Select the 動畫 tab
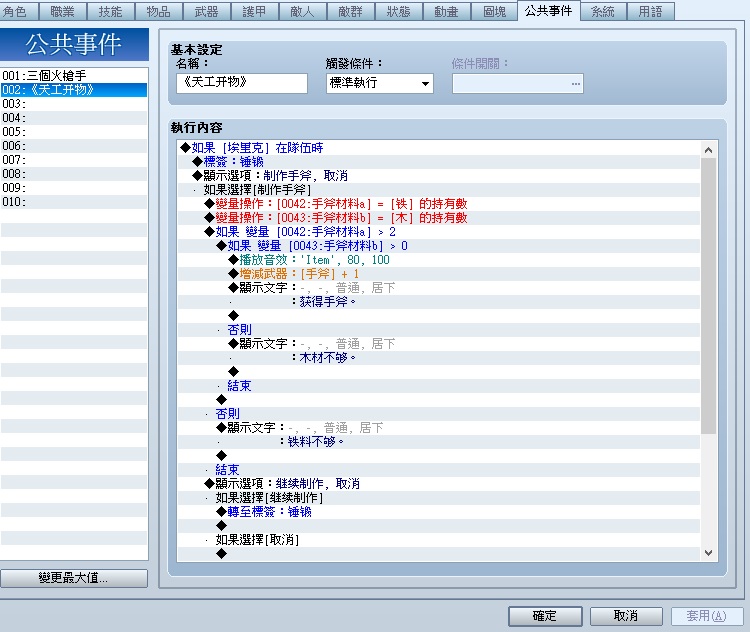Image resolution: width=750 pixels, height=632 pixels. 446,11
